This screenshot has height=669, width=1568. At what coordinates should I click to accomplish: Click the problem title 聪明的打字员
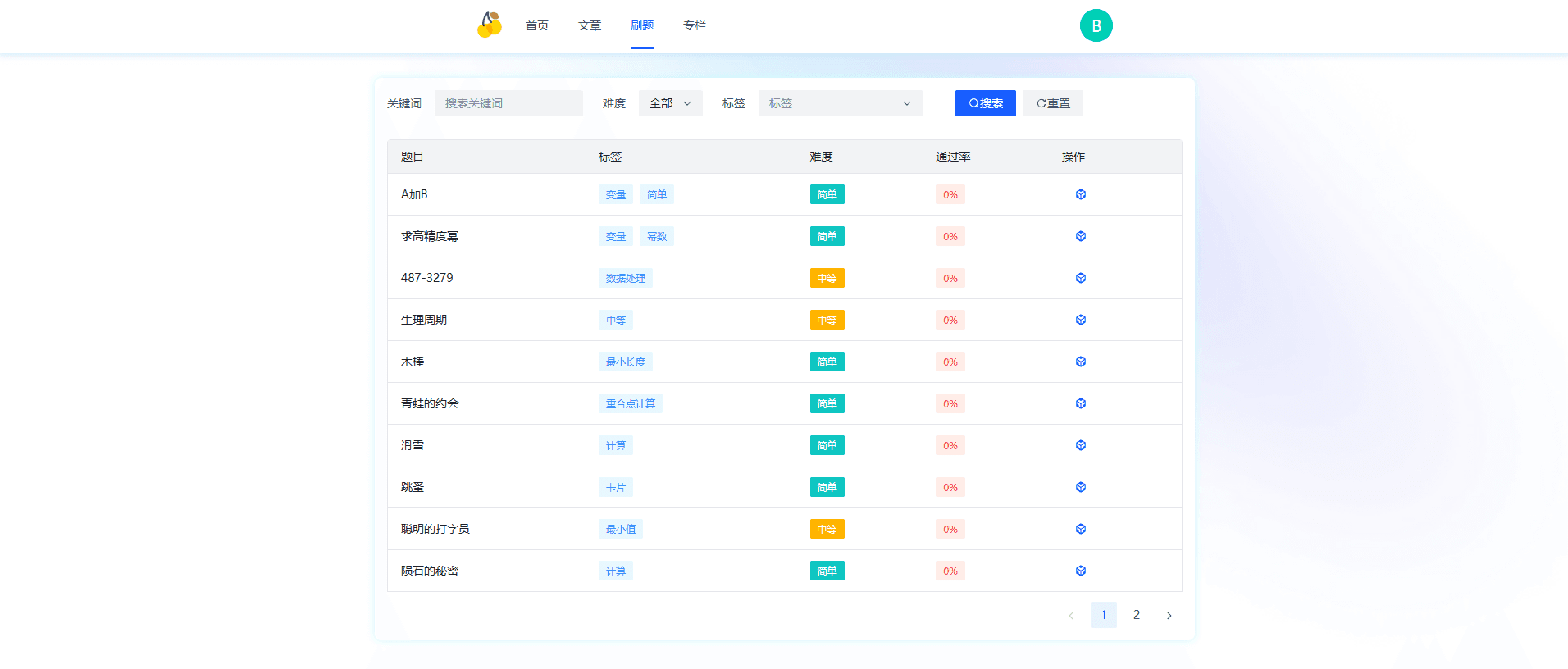[435, 529]
